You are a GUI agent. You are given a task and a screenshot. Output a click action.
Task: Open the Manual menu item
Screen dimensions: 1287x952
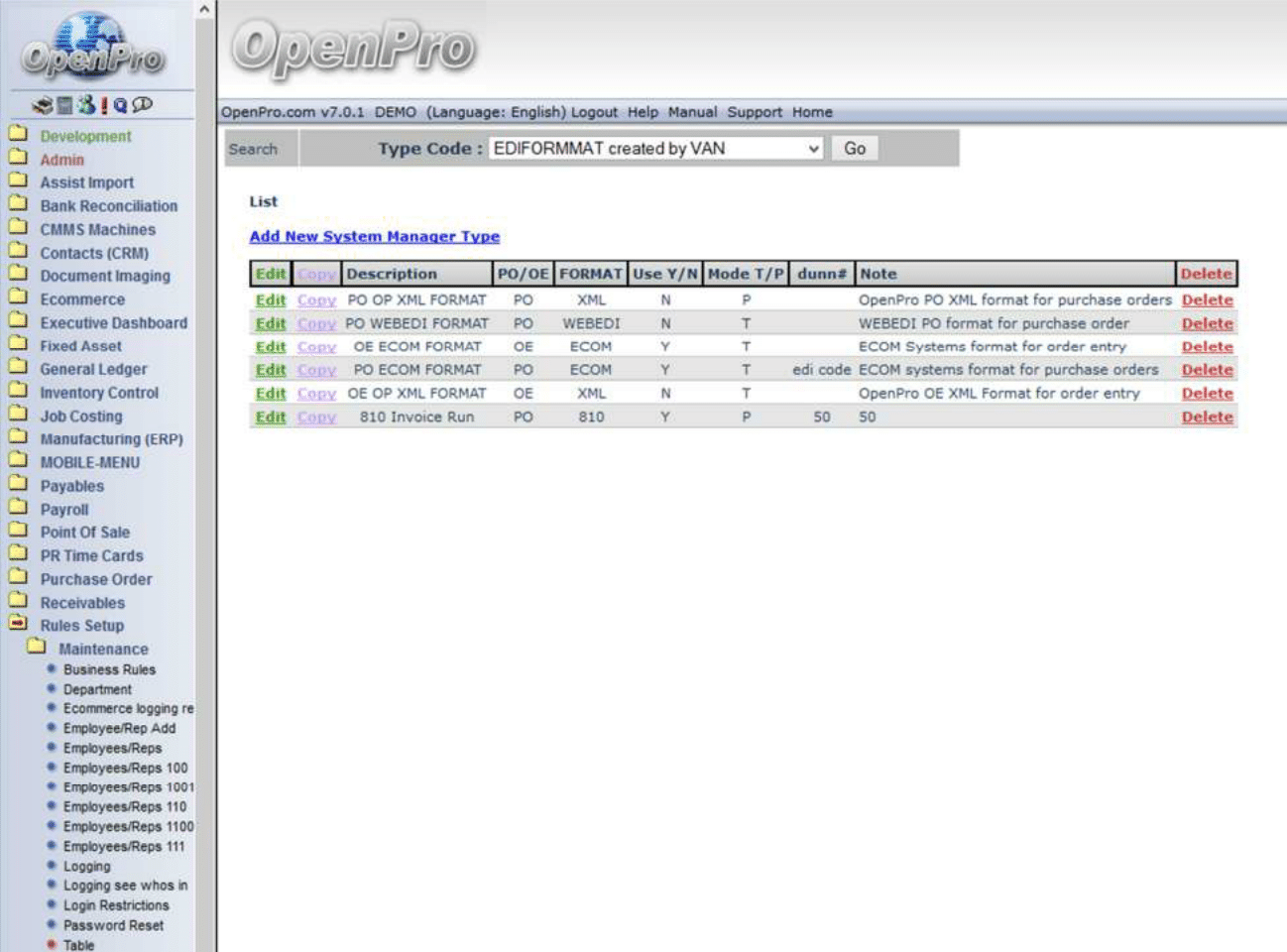coord(692,112)
